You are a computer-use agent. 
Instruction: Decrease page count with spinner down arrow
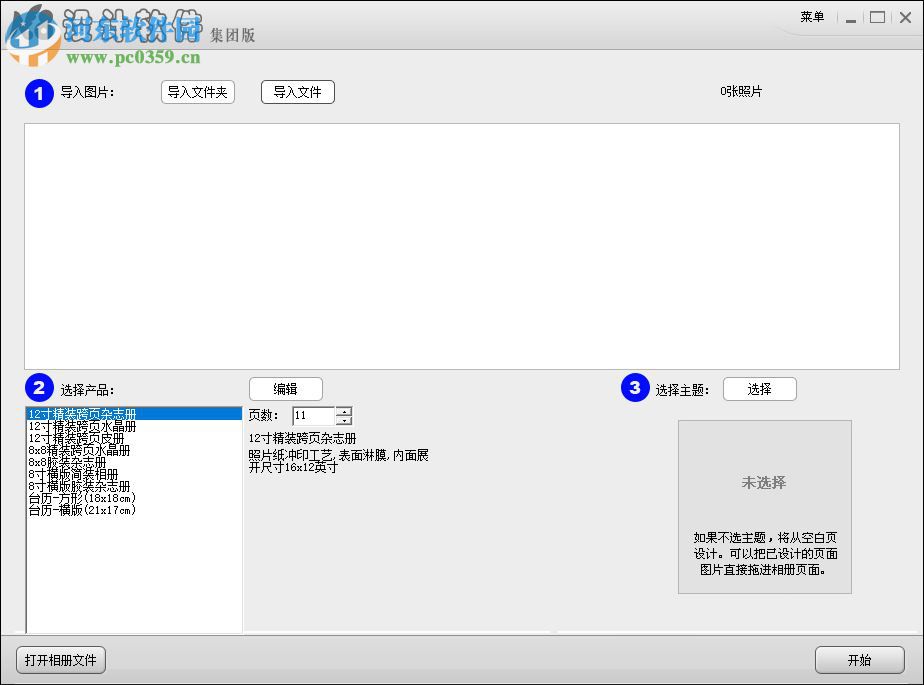click(x=343, y=420)
